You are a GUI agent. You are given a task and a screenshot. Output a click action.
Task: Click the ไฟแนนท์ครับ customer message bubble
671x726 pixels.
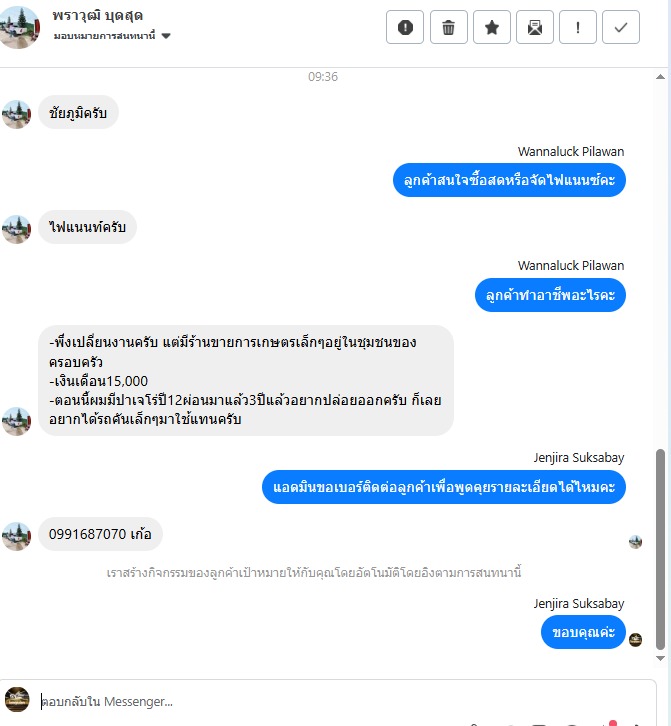point(87,227)
